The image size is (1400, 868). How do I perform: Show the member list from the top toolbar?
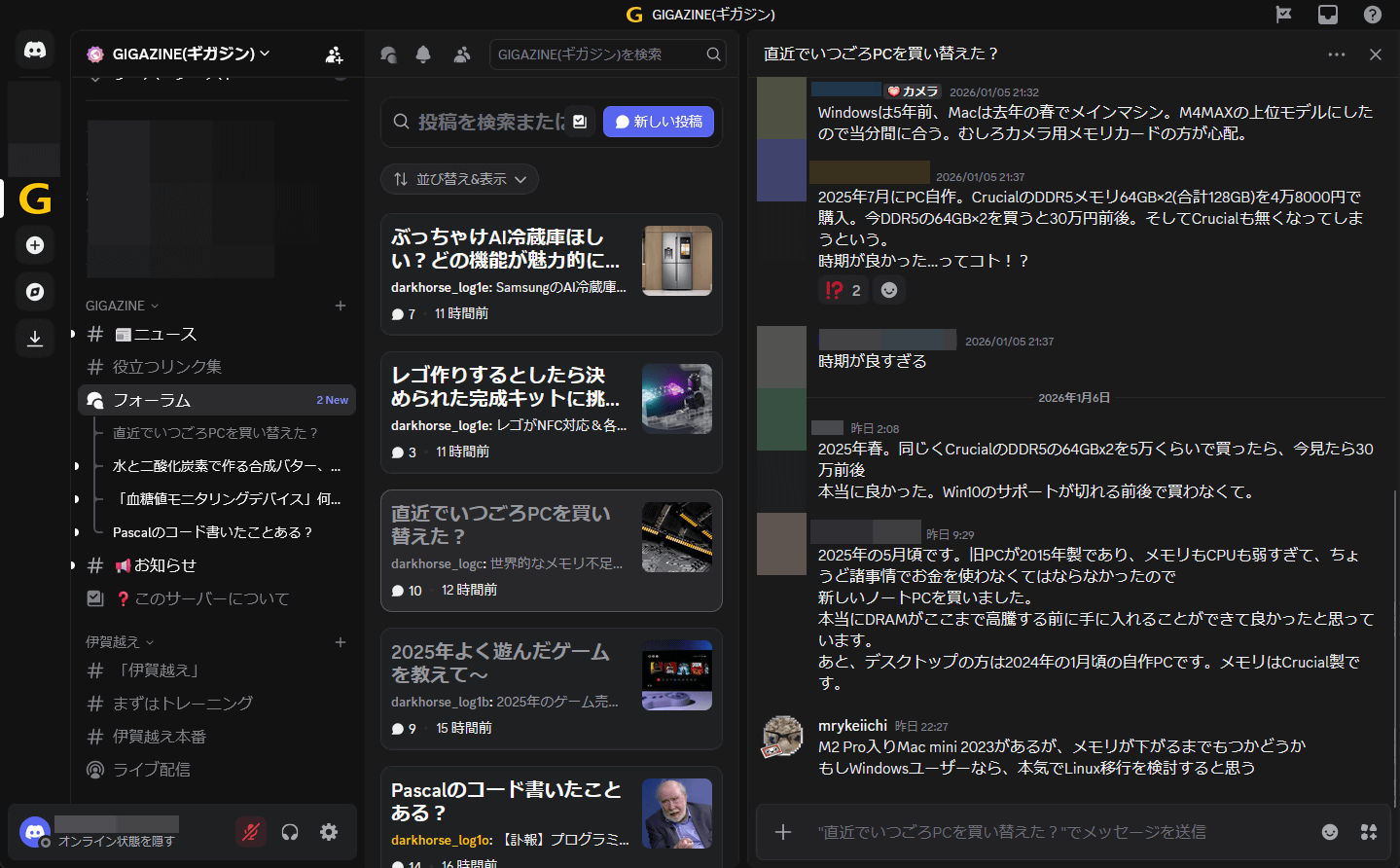(462, 54)
